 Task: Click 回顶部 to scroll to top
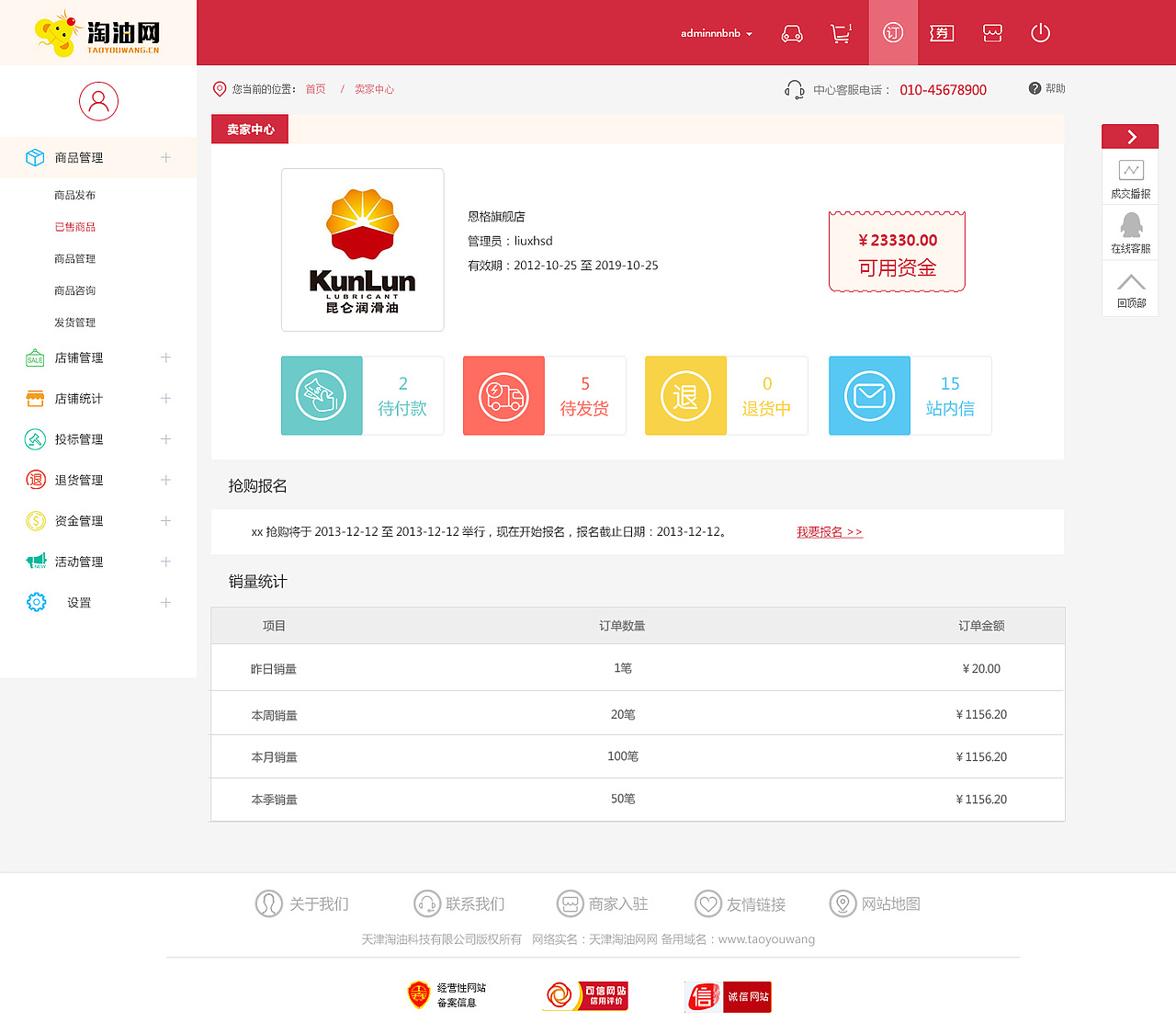1130,289
